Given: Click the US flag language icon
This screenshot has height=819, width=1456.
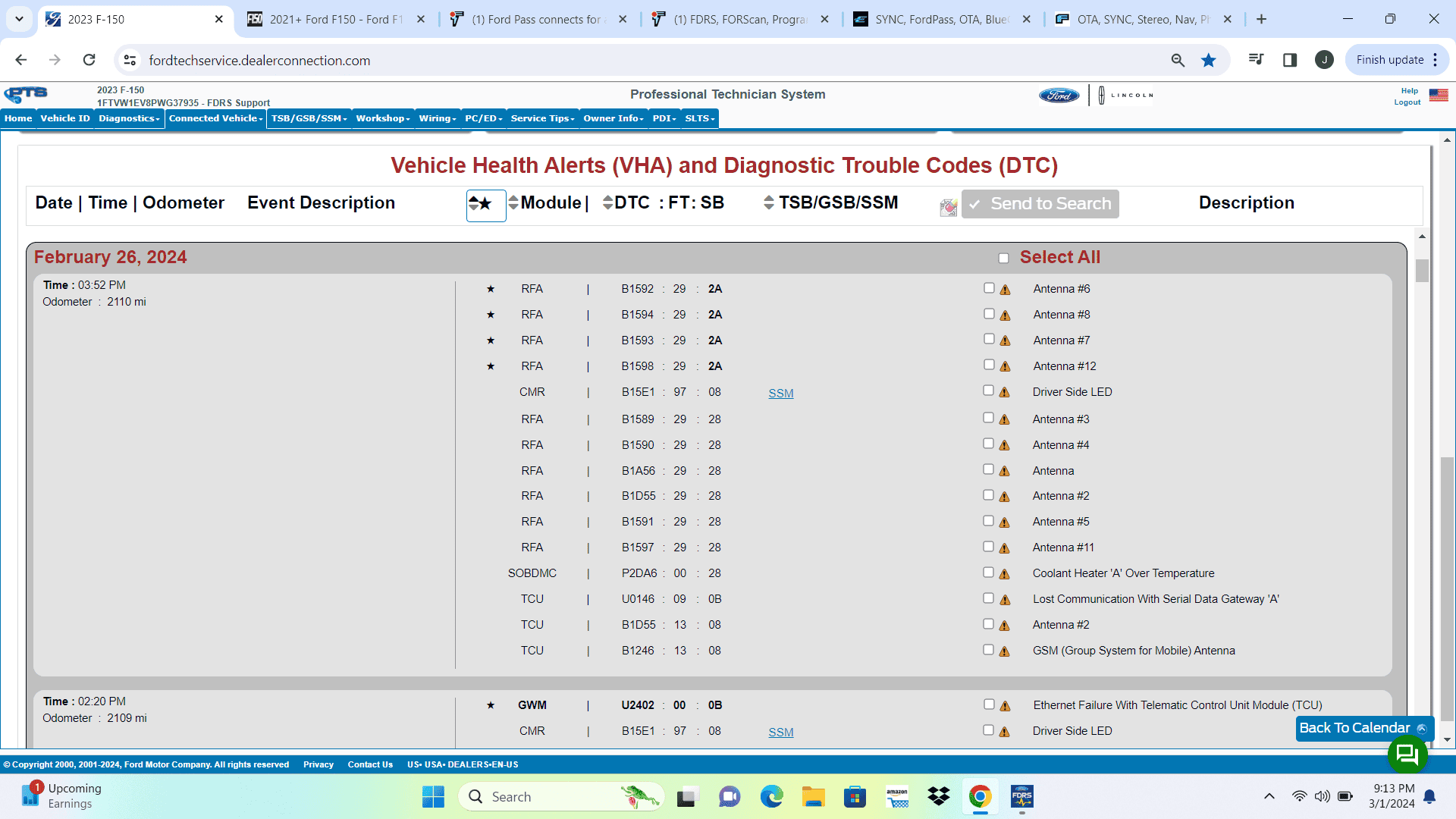Looking at the screenshot, I should [1439, 95].
